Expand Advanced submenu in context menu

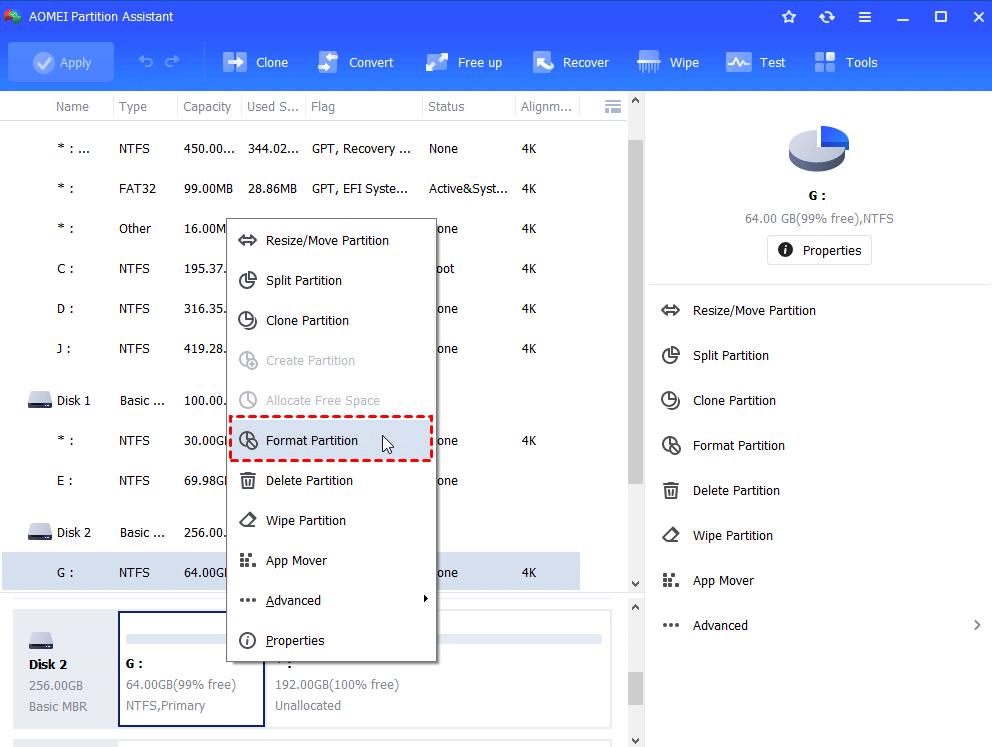(x=332, y=600)
